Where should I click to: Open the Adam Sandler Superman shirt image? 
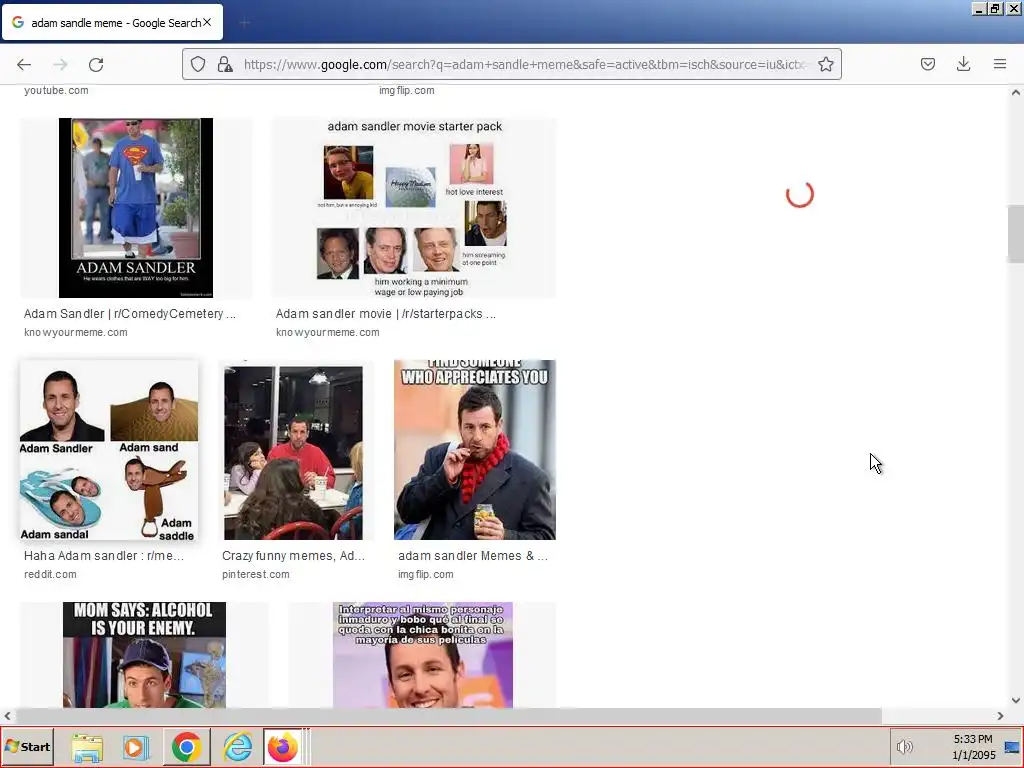pos(136,208)
